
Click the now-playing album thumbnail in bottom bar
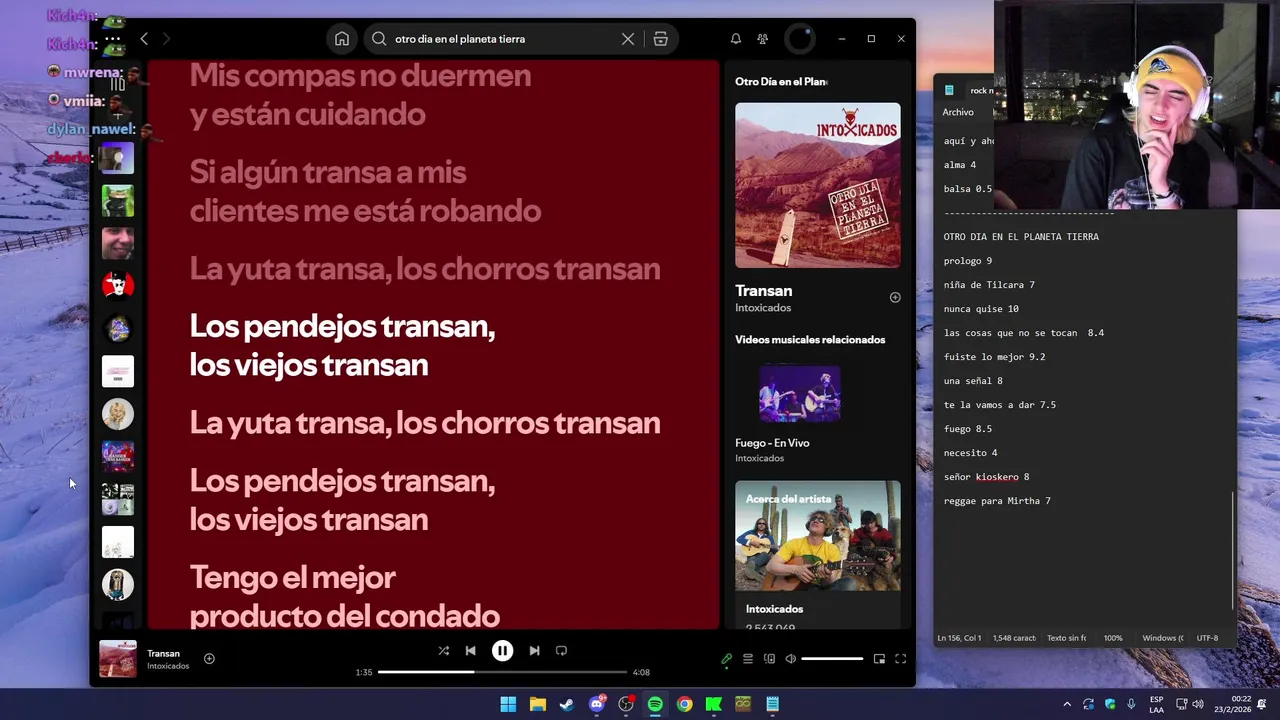point(118,659)
